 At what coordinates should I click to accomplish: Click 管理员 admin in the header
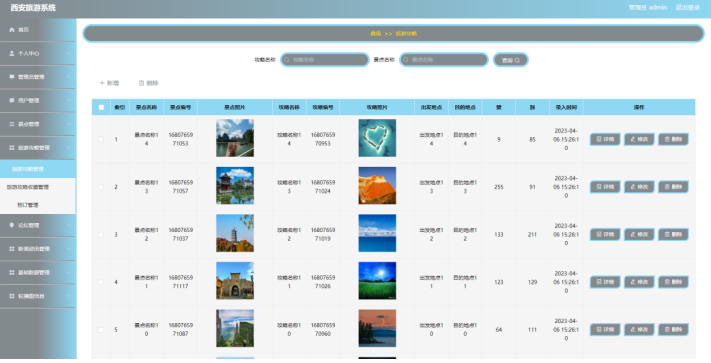(x=648, y=7)
